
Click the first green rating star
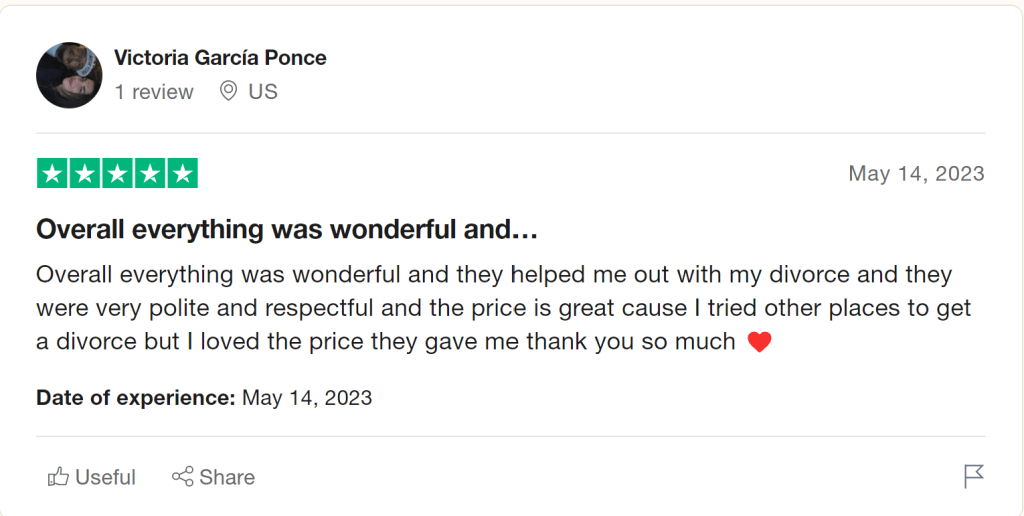coord(53,174)
